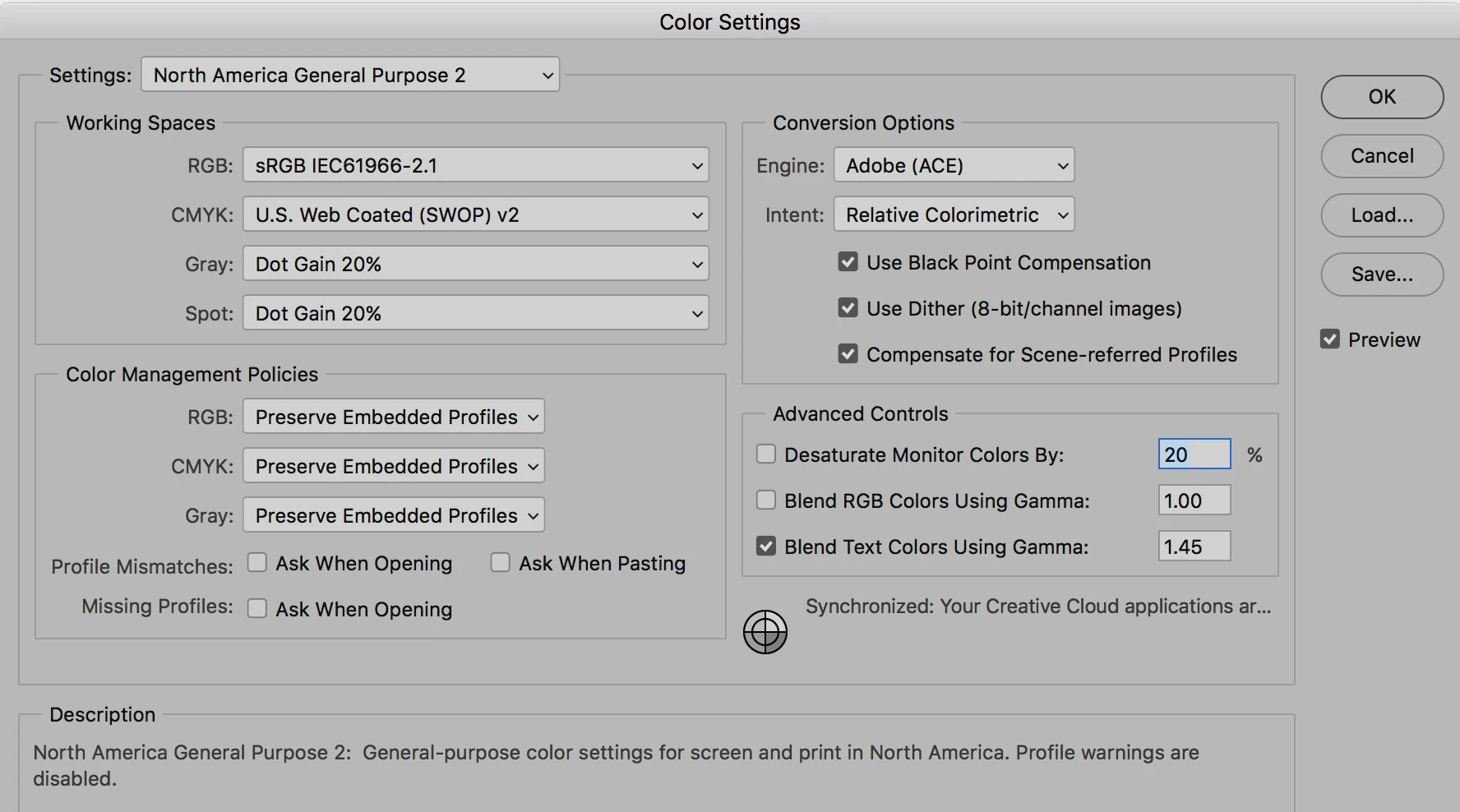Change the rendering Intent dropdown
Viewport: 1460px width, 812px height.
click(954, 215)
